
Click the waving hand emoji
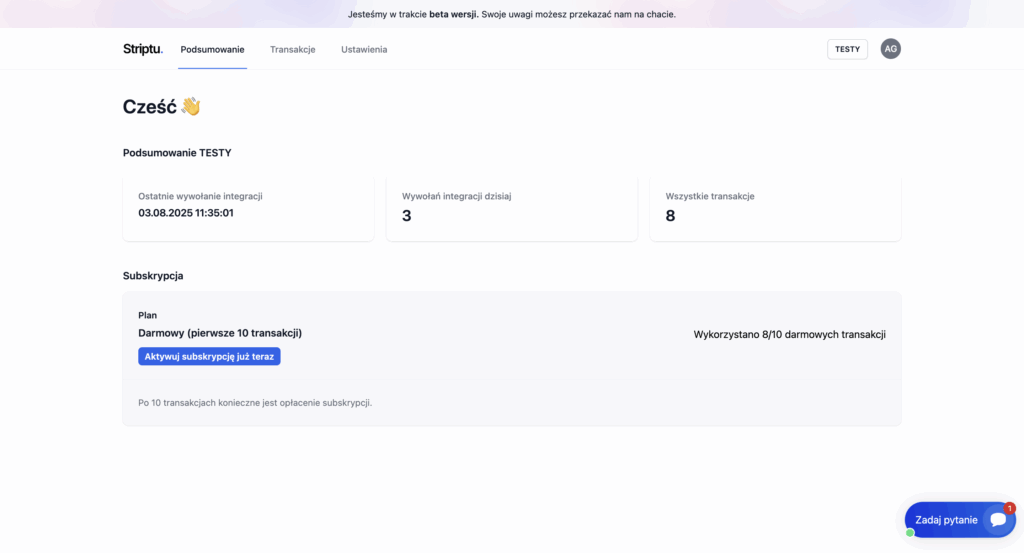[191, 106]
